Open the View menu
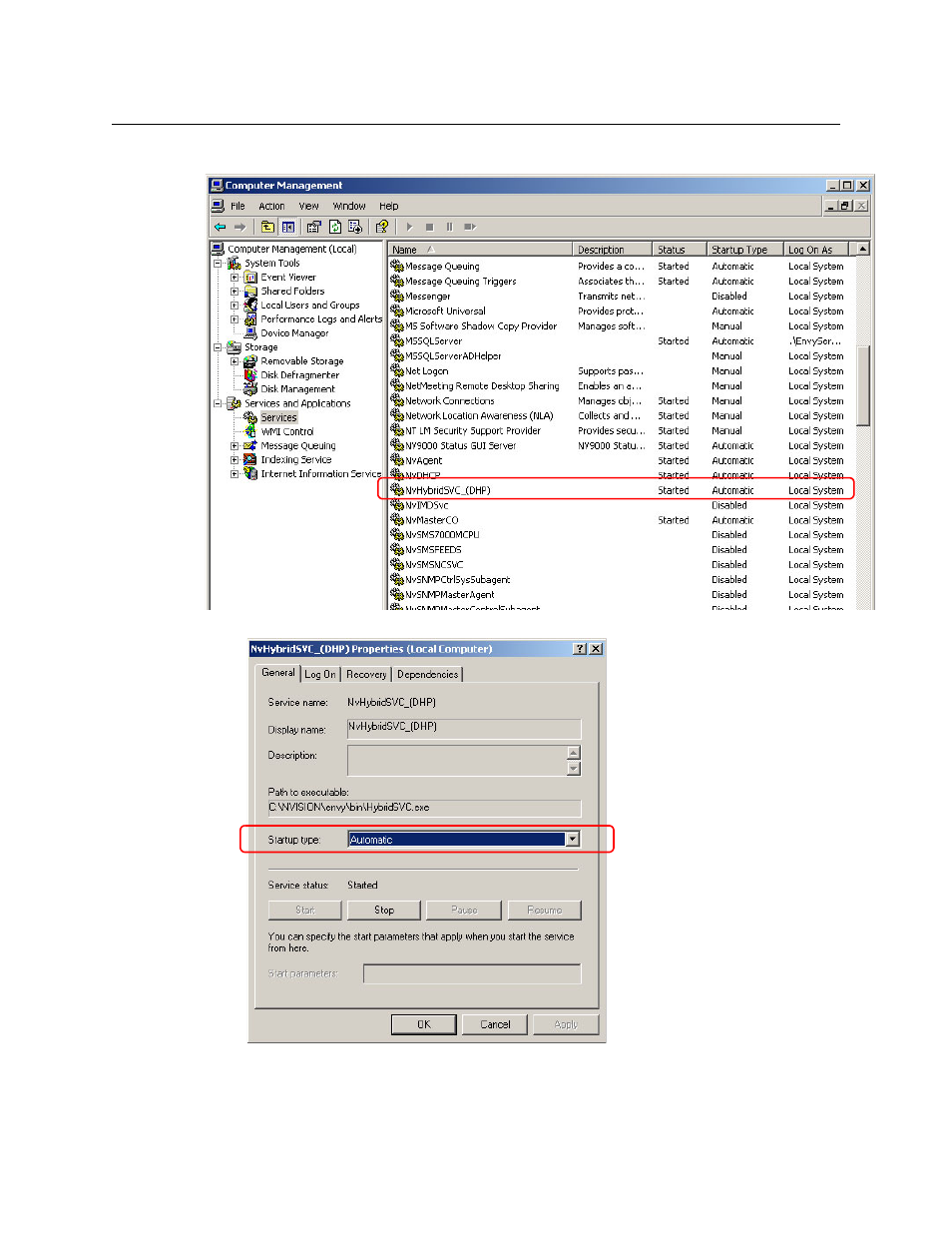 309,207
